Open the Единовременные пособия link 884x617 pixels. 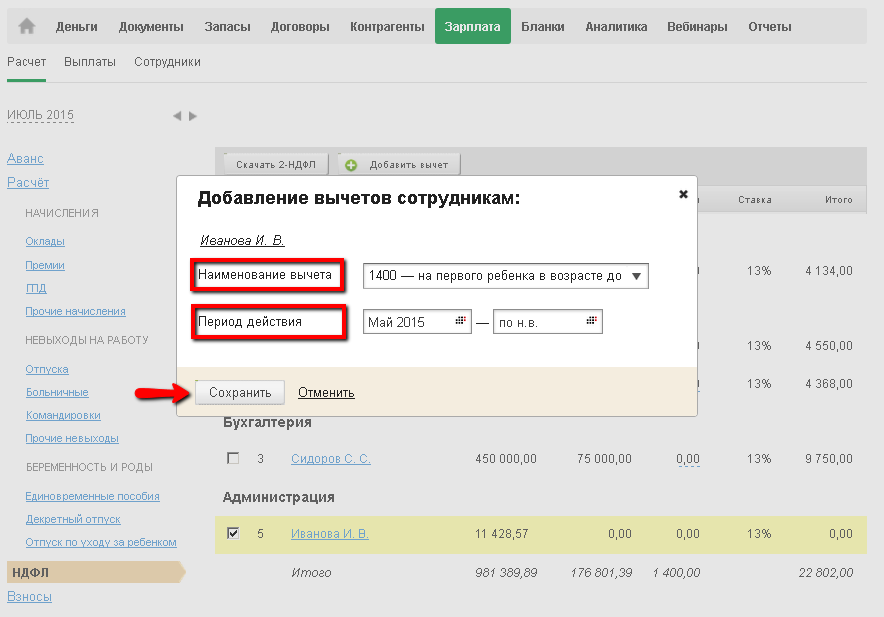(92, 496)
